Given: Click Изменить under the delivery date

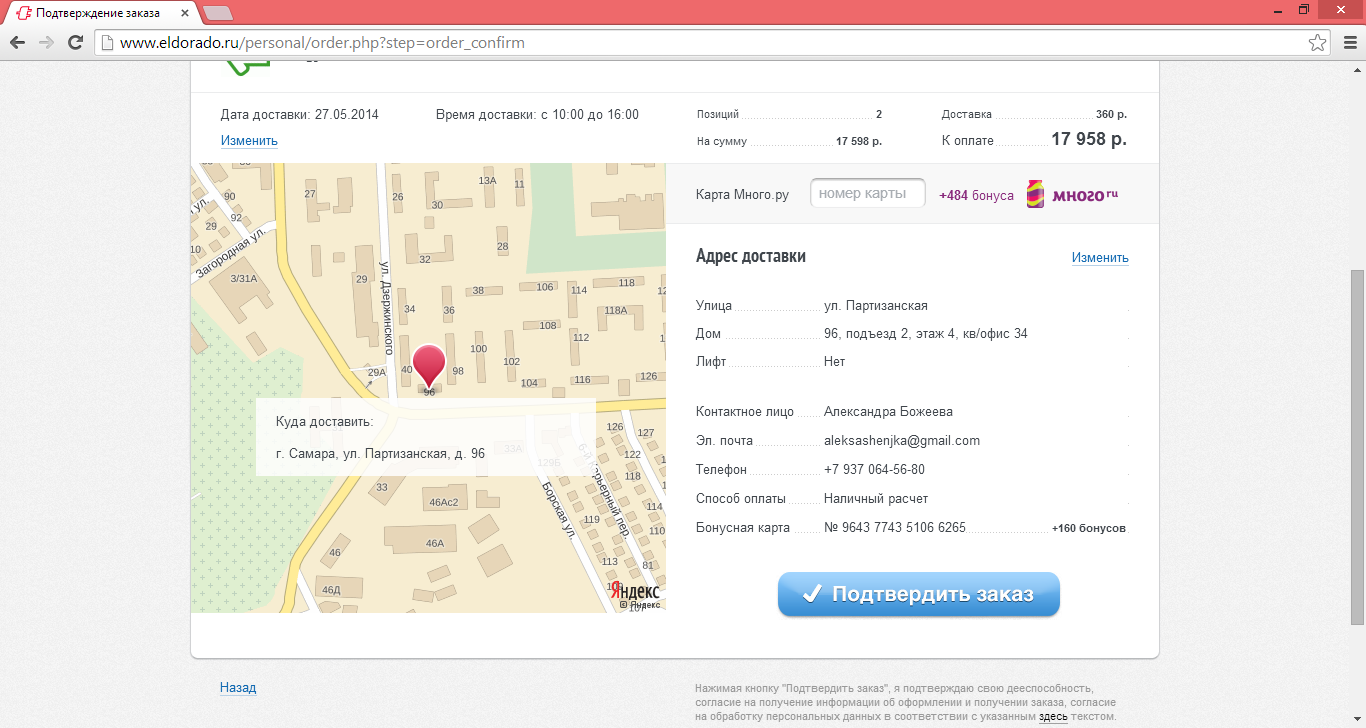Looking at the screenshot, I should point(249,141).
